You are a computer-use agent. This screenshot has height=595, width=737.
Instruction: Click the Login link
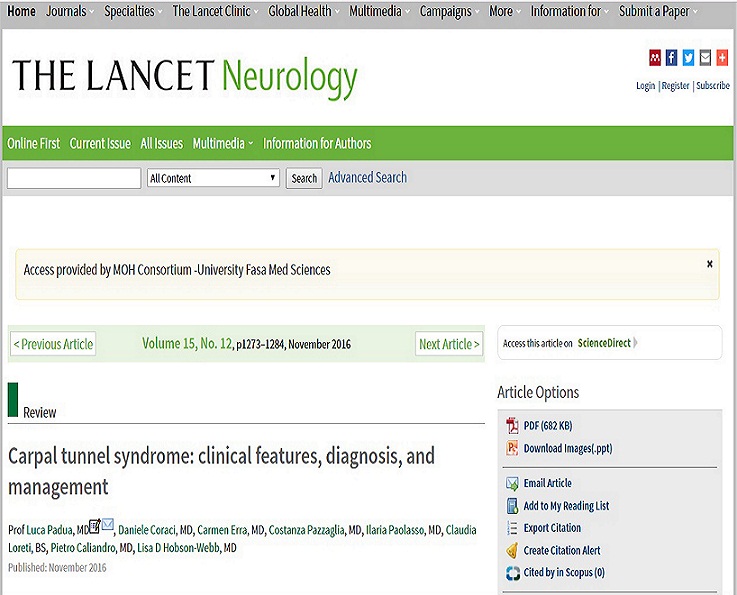coord(645,86)
